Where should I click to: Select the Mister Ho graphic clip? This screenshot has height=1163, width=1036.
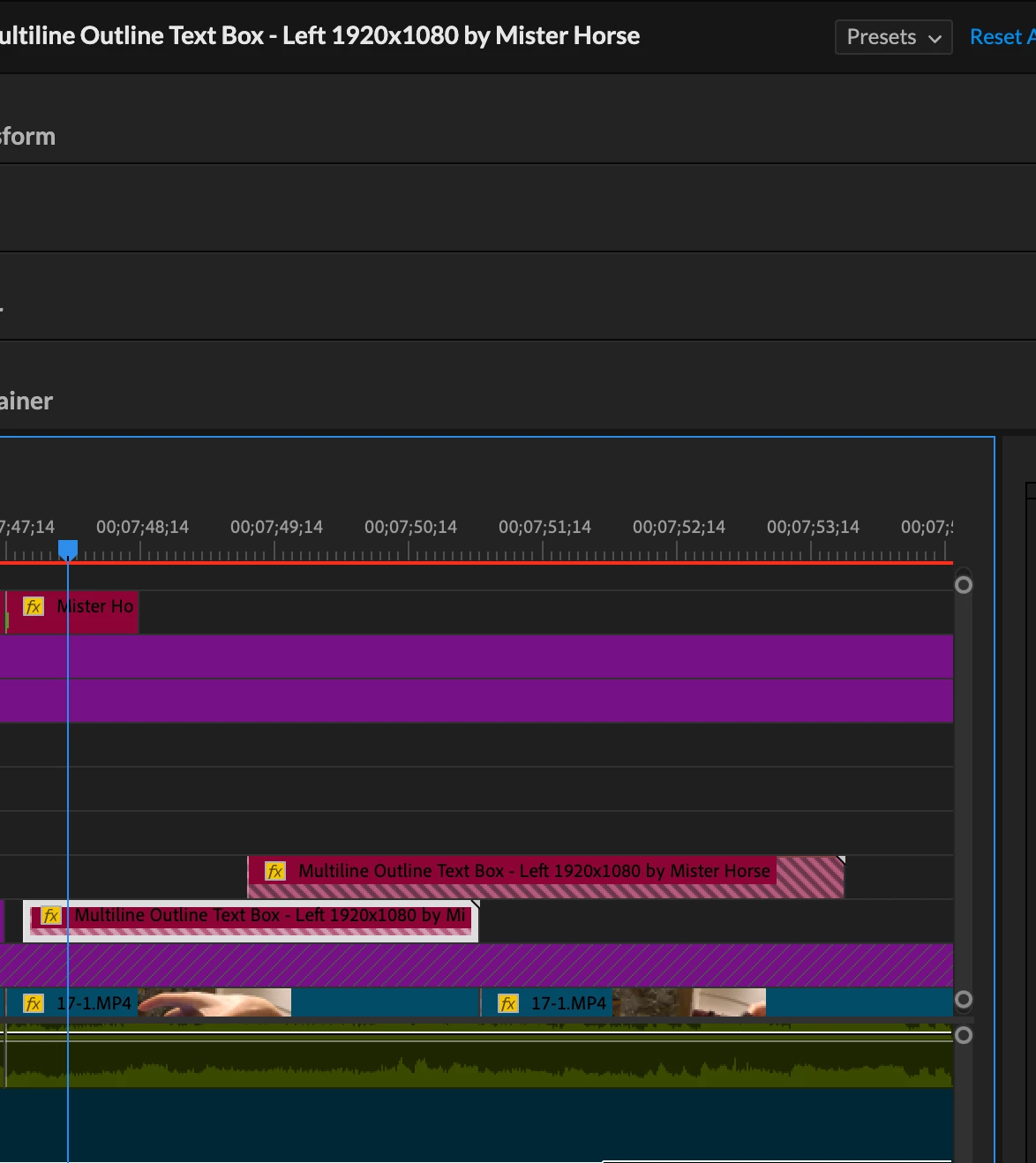pyautogui.click(x=72, y=612)
